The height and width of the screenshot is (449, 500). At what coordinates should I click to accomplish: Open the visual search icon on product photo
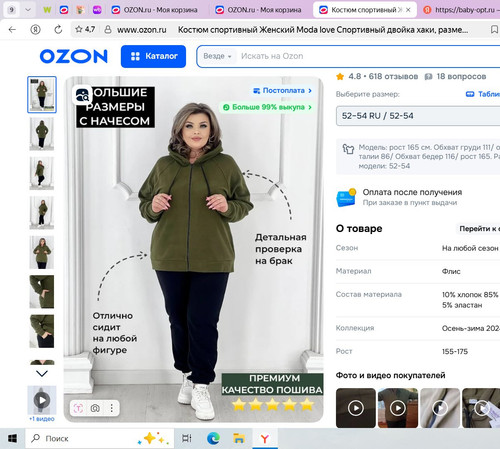[x=82, y=95]
